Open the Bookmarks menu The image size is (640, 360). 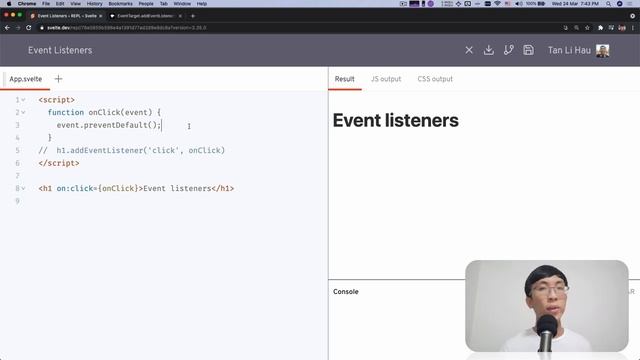tap(120, 4)
